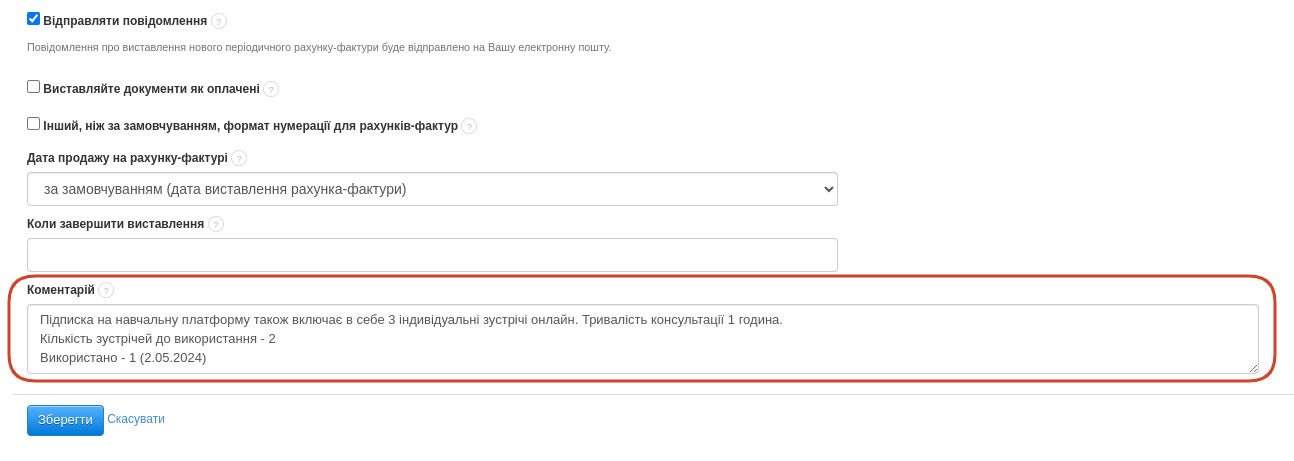
Task: Grab the comment textarea resize handle
Action: (x=1254, y=369)
